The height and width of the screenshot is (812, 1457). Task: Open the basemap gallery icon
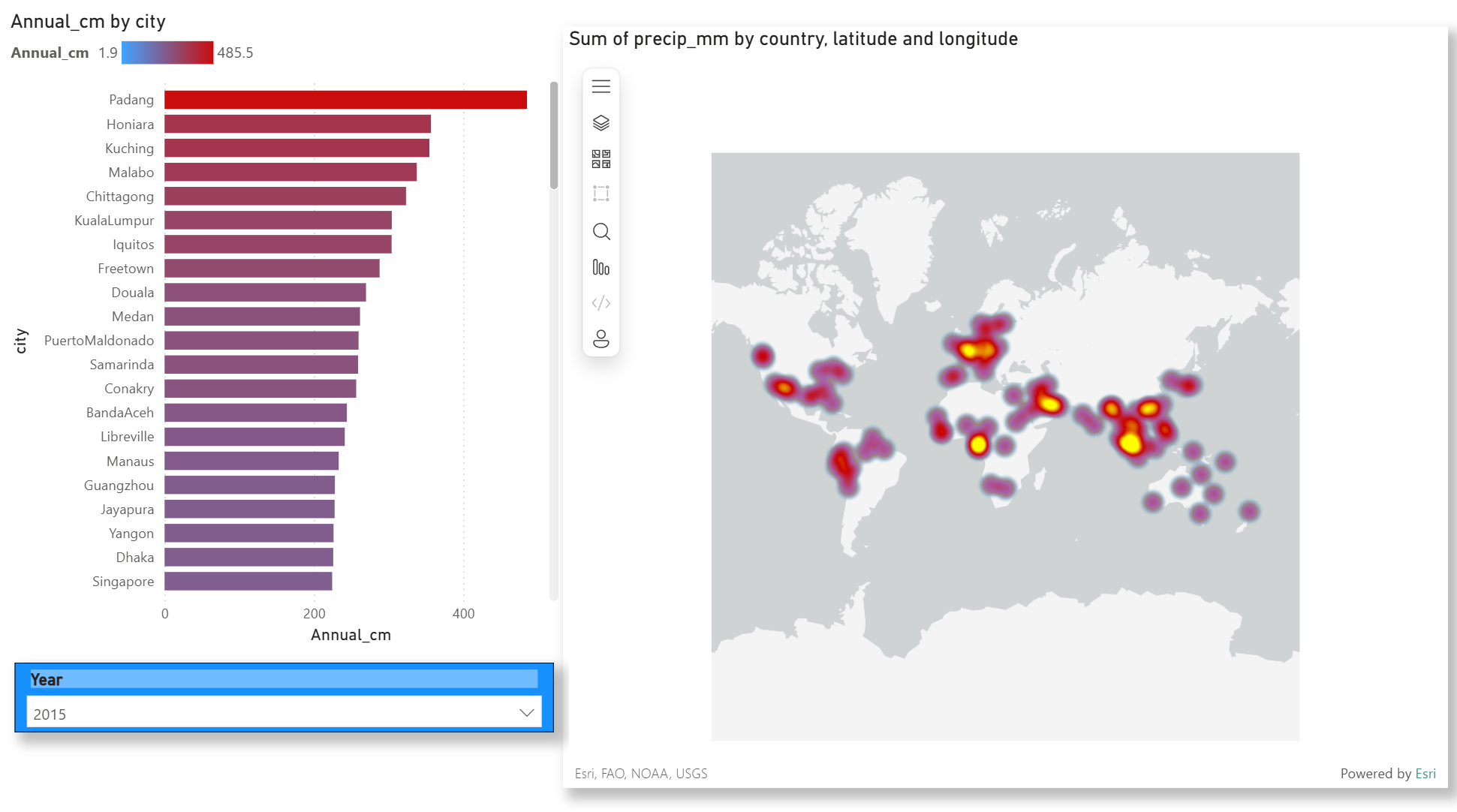(x=601, y=158)
